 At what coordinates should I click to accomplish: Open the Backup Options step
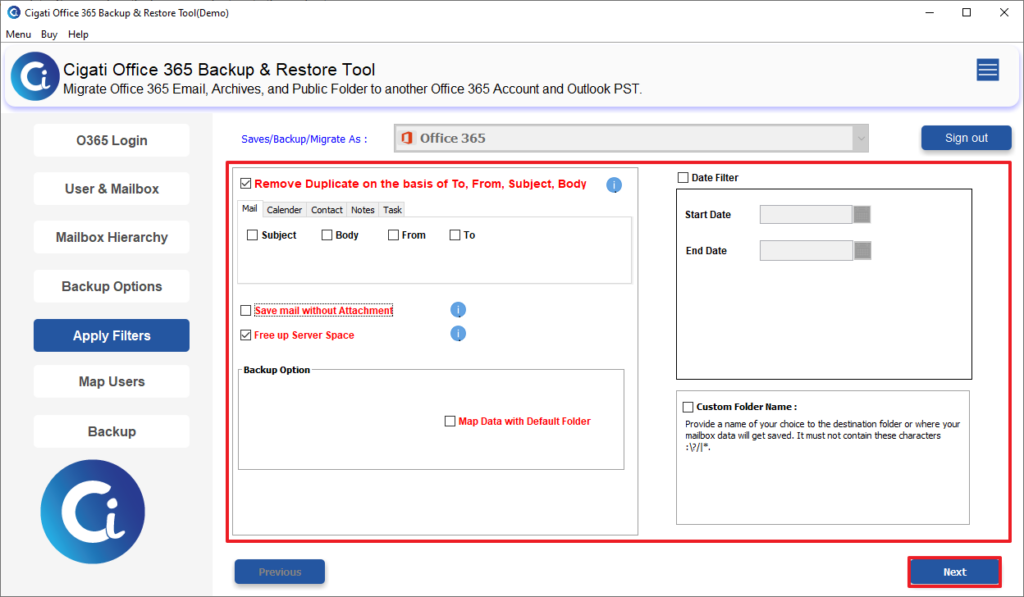[x=112, y=286]
